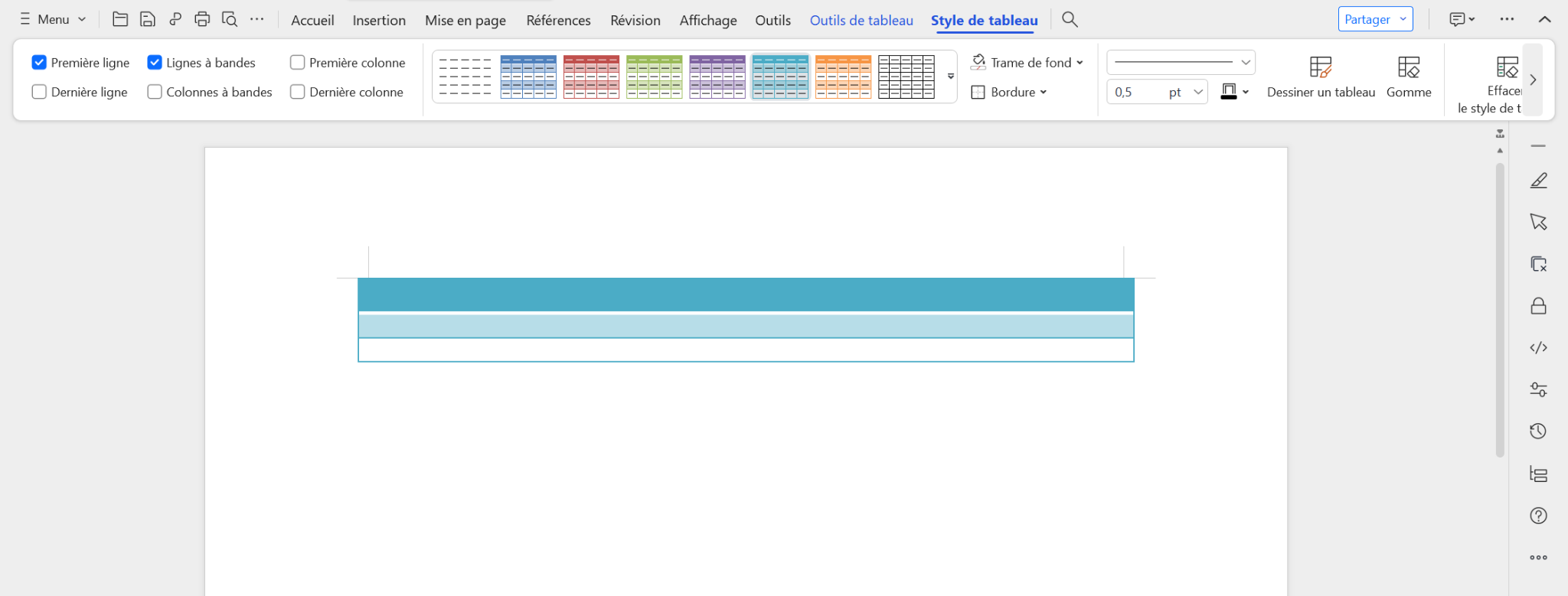Enable Dernière ligne checkbox
The height and width of the screenshot is (596, 1568).
[39, 92]
